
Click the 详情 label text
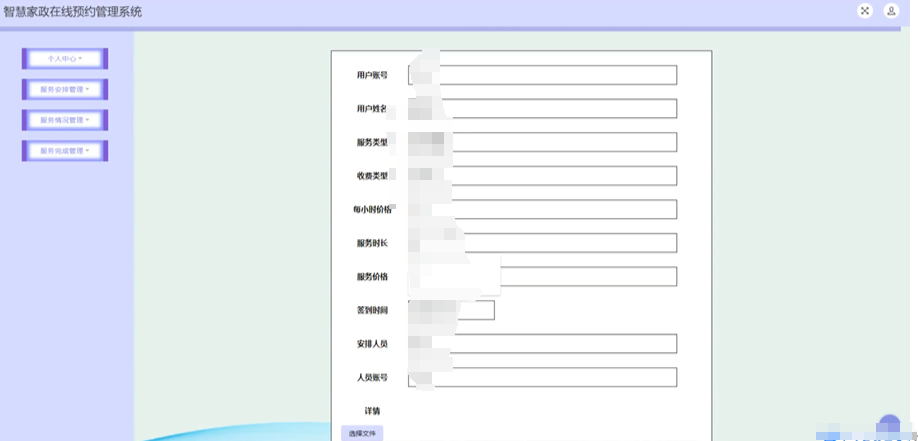[x=372, y=411]
